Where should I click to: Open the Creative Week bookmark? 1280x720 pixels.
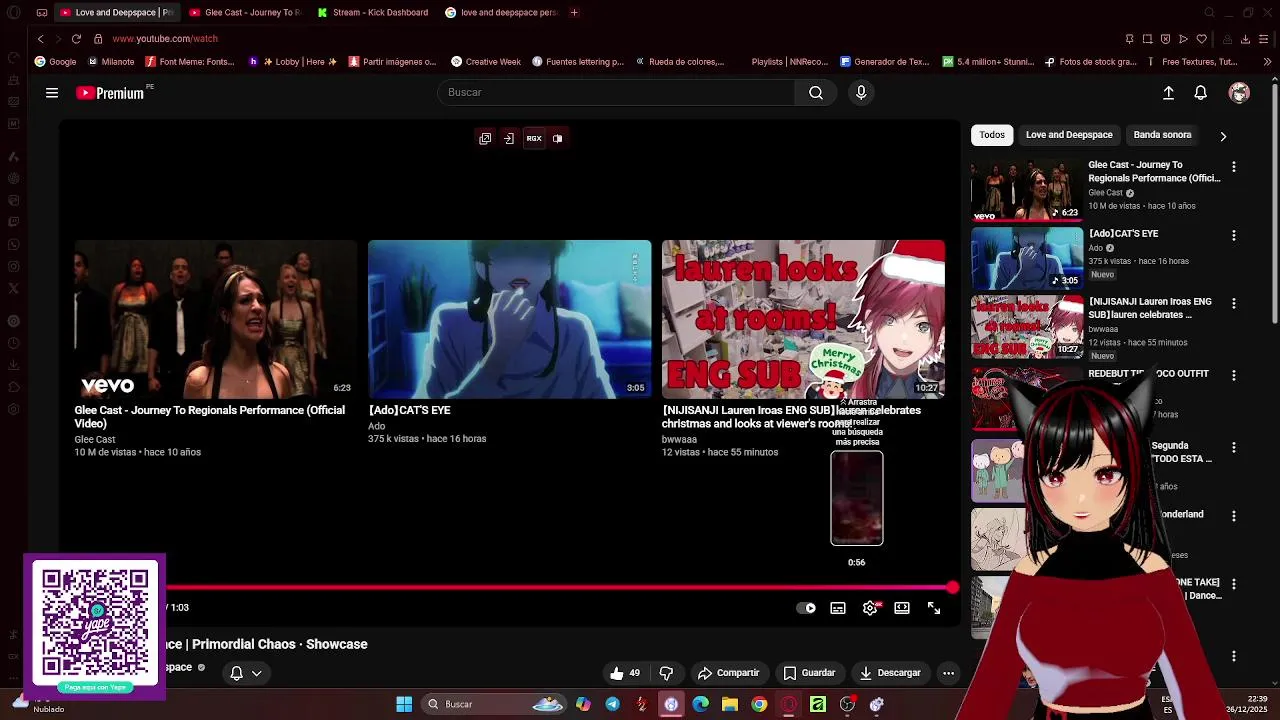(486, 62)
